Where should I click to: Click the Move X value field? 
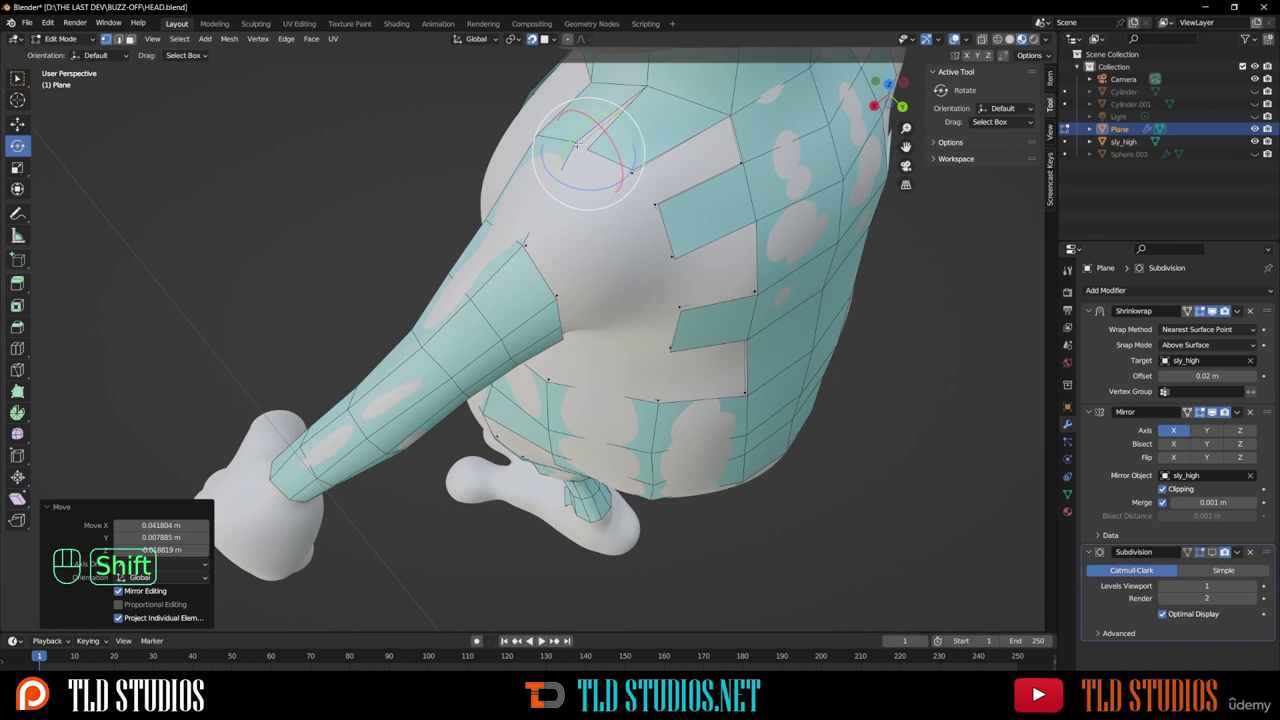(x=161, y=525)
